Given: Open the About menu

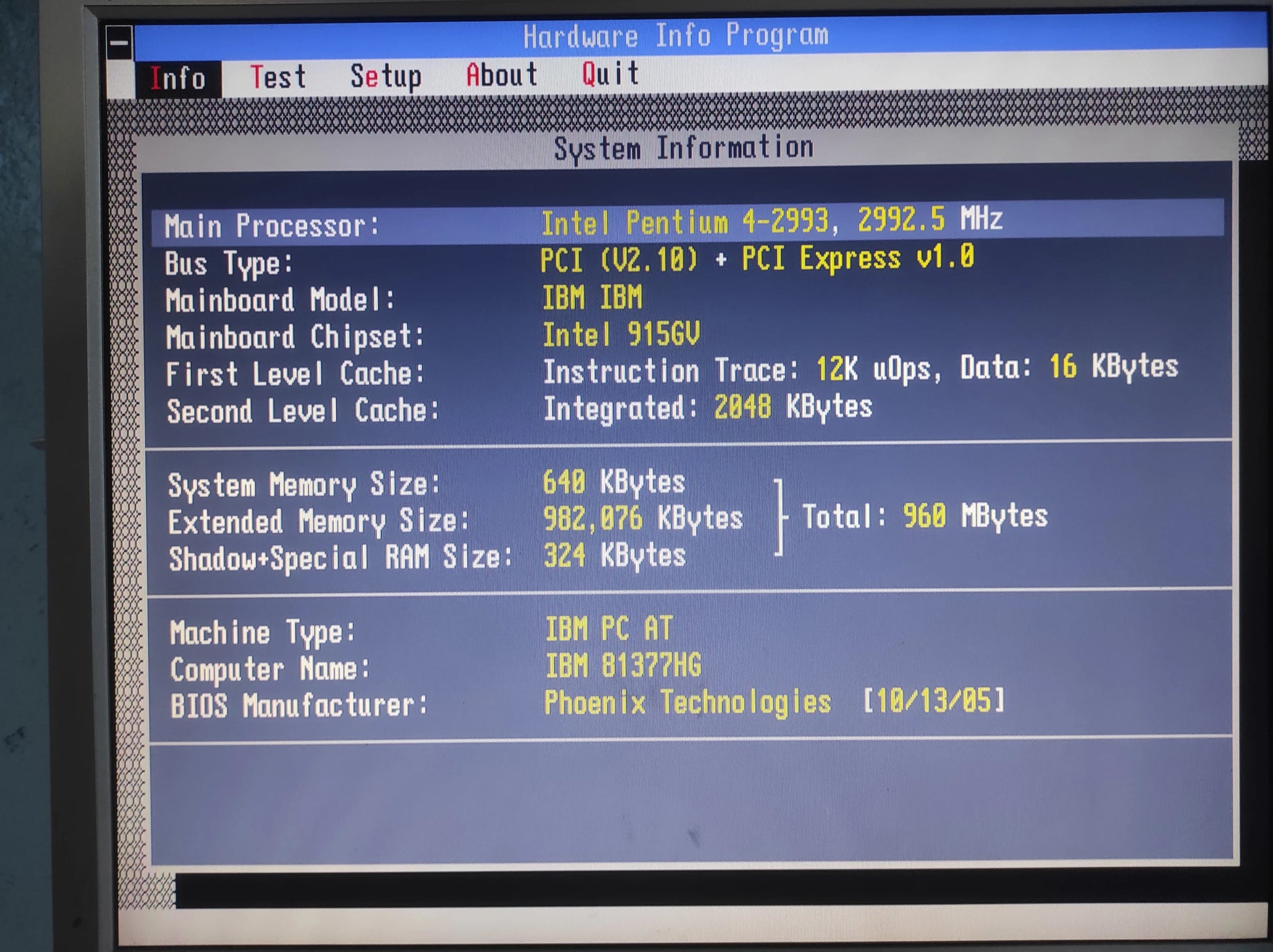Looking at the screenshot, I should tap(501, 75).
